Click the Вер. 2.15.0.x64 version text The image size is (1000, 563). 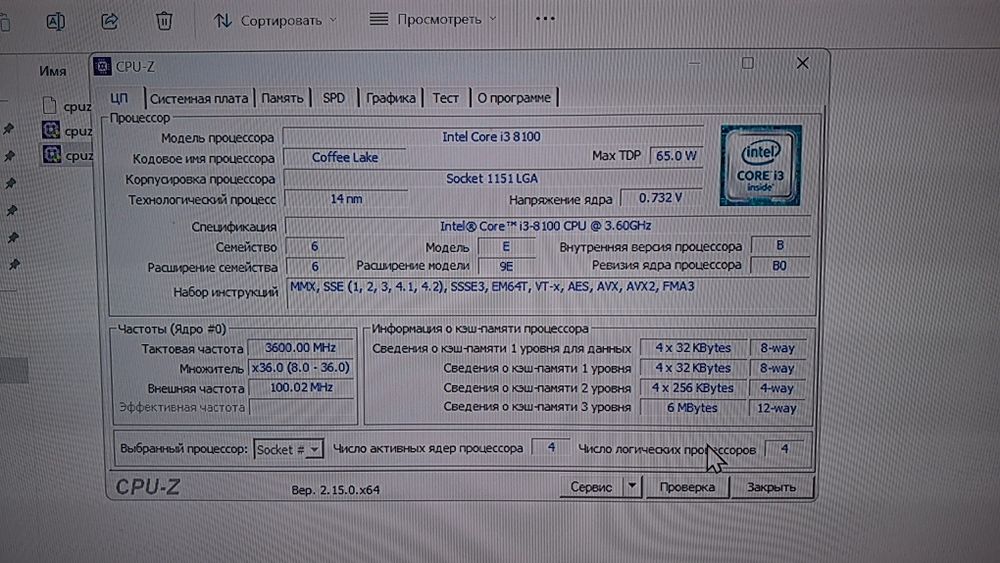click(x=335, y=490)
